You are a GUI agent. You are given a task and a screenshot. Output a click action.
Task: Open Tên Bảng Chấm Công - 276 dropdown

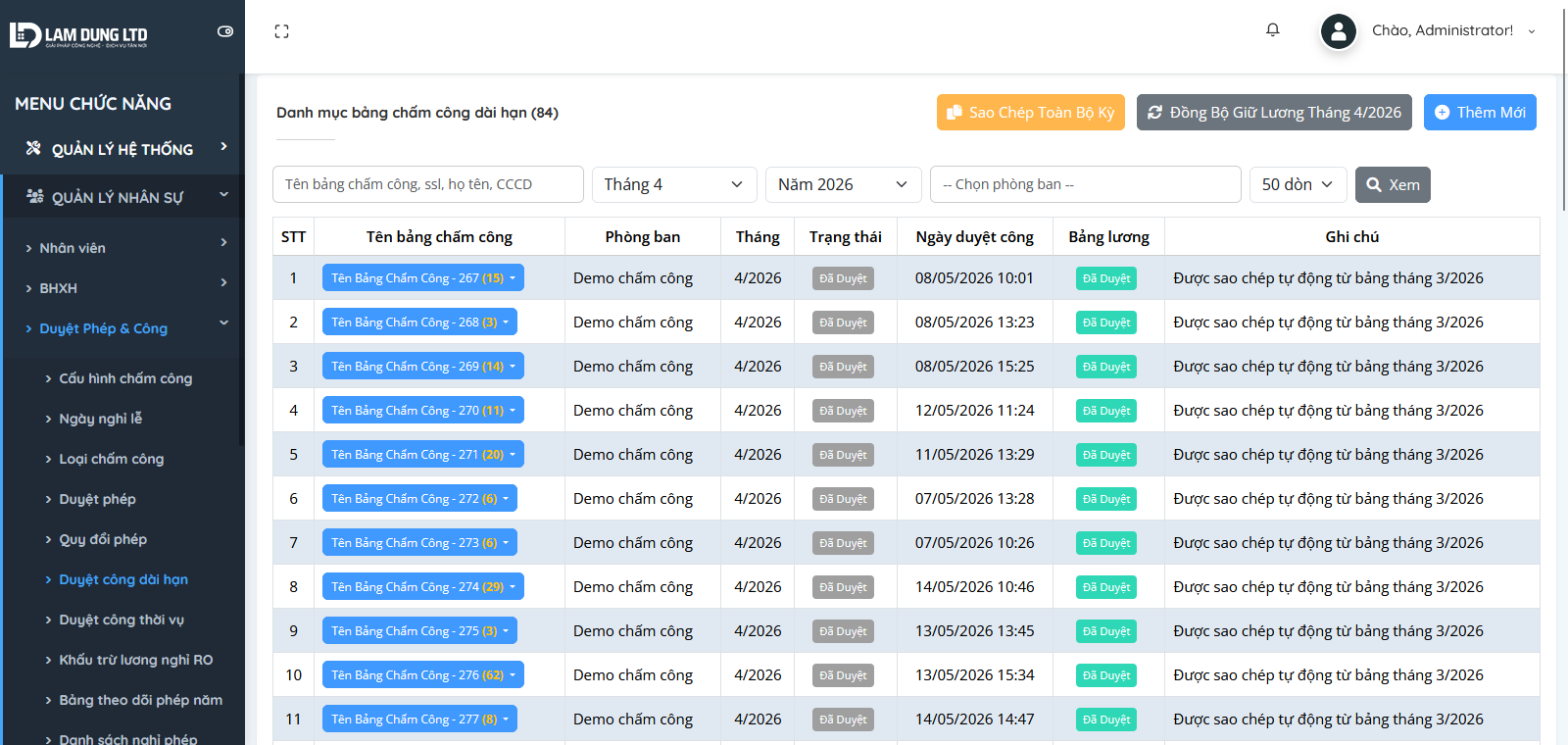423,674
